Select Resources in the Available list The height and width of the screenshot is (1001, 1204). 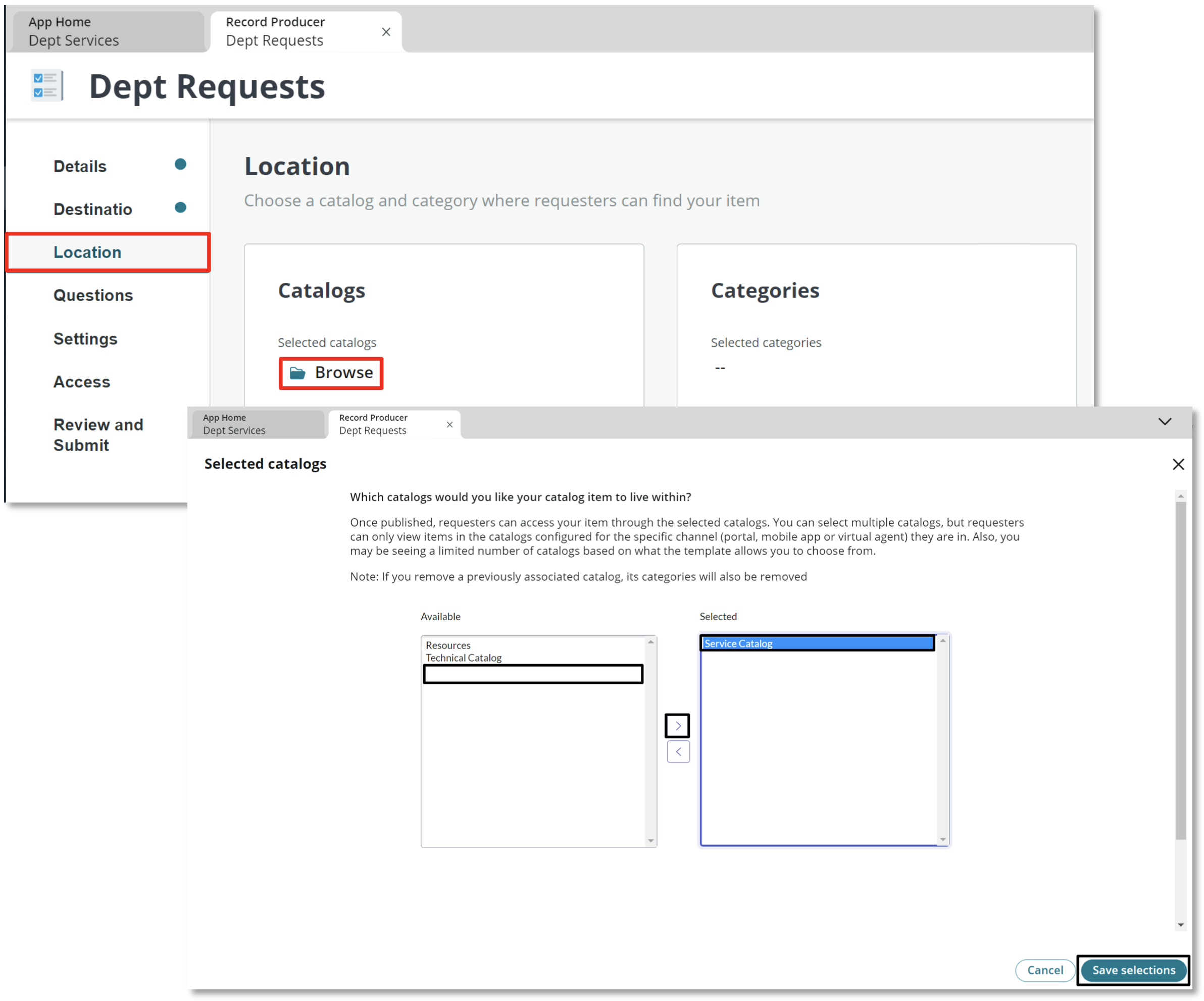pos(533,645)
